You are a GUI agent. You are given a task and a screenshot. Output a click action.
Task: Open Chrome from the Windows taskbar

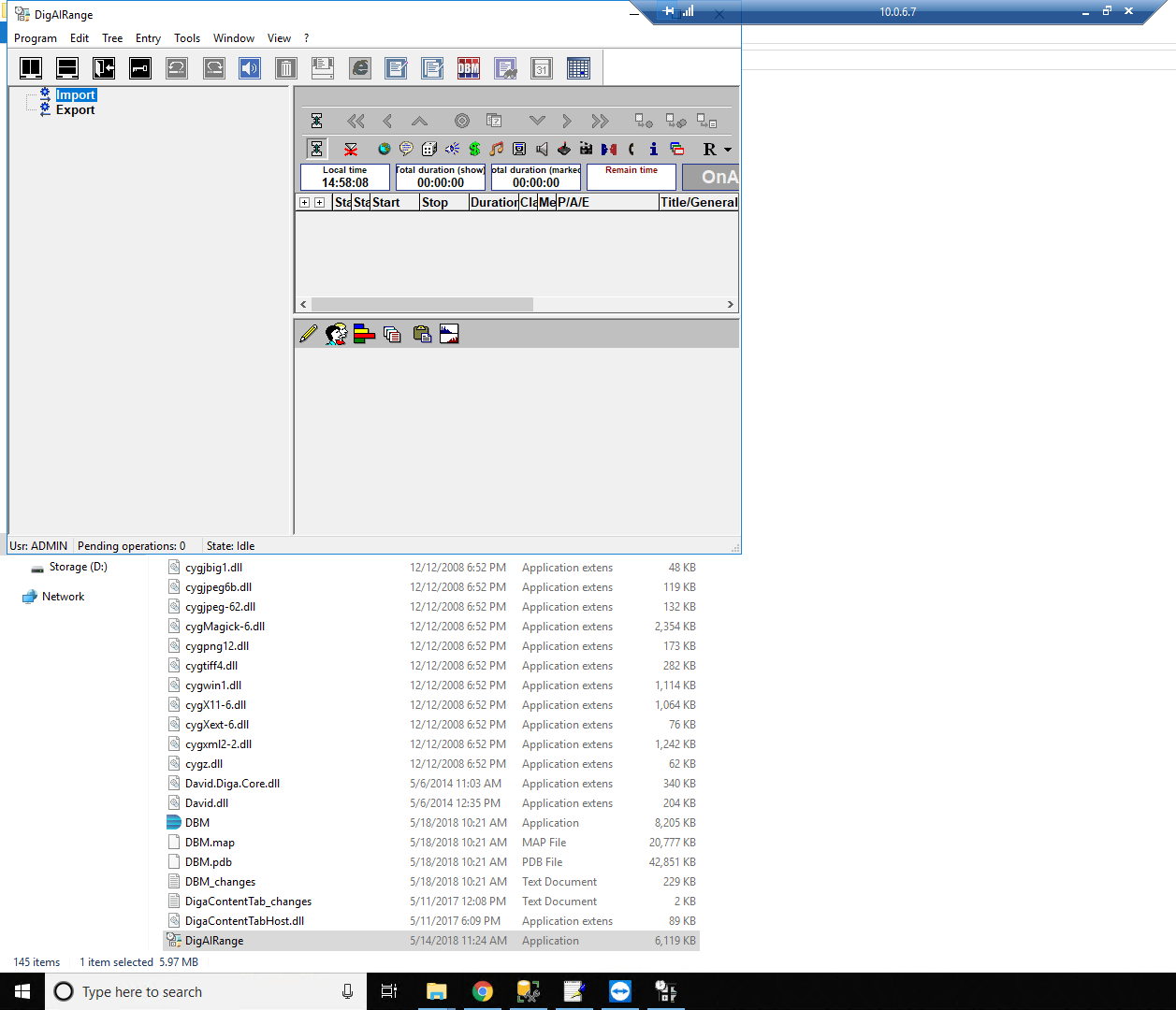point(483,991)
